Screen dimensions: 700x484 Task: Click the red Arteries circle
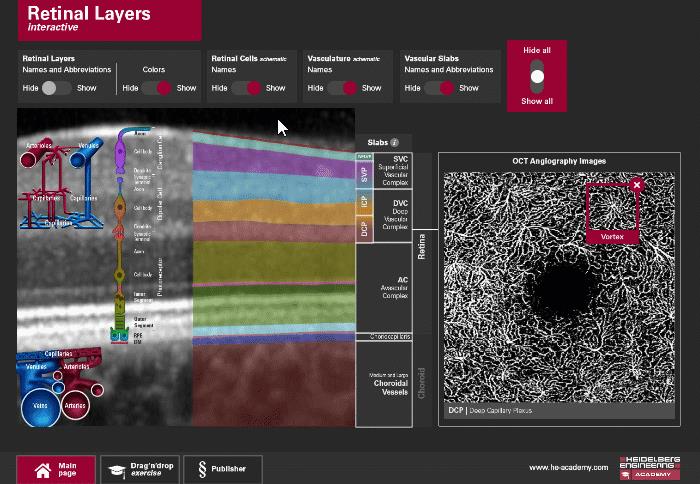click(x=76, y=406)
